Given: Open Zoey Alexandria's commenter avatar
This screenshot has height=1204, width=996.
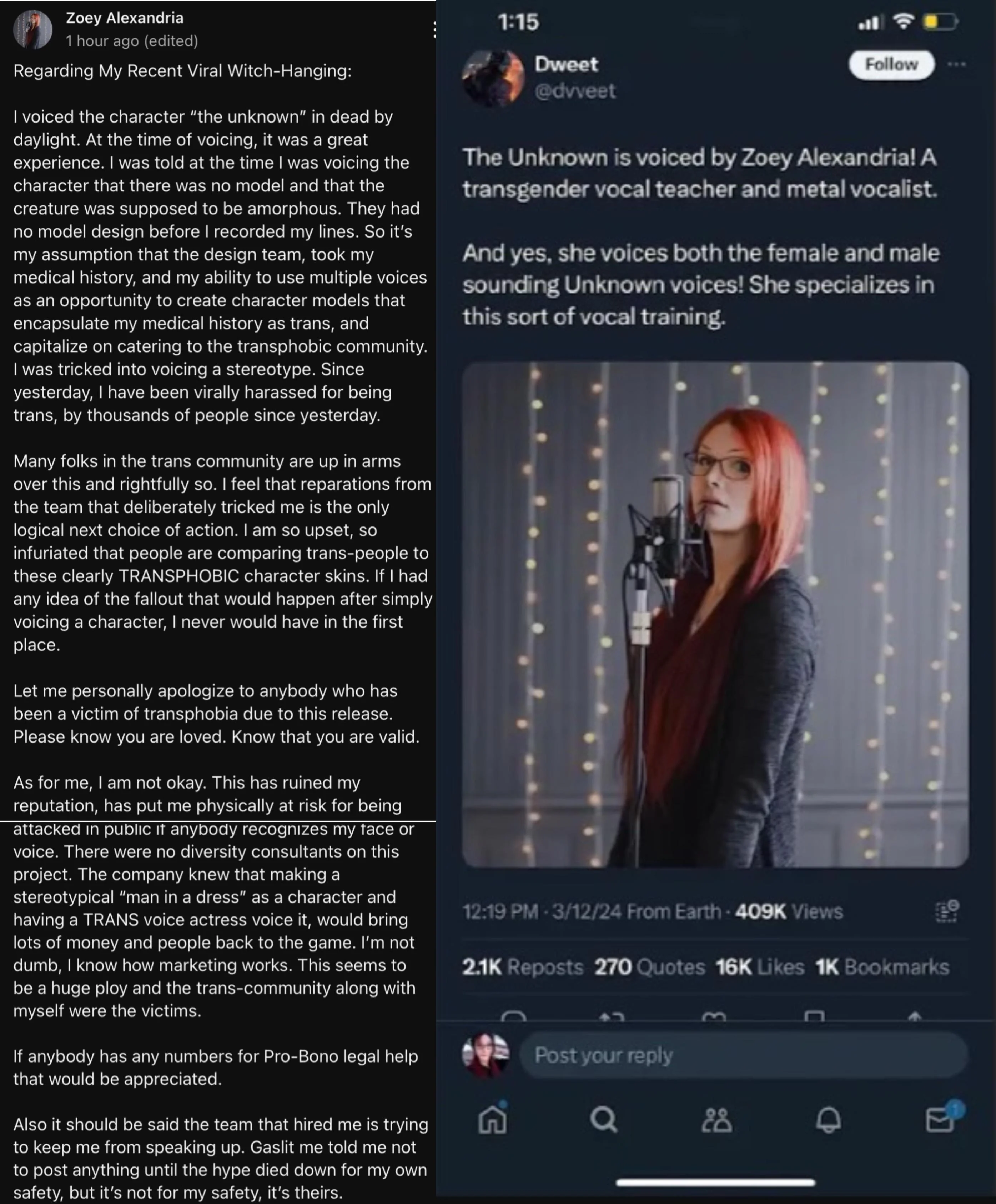Looking at the screenshot, I should 33,29.
